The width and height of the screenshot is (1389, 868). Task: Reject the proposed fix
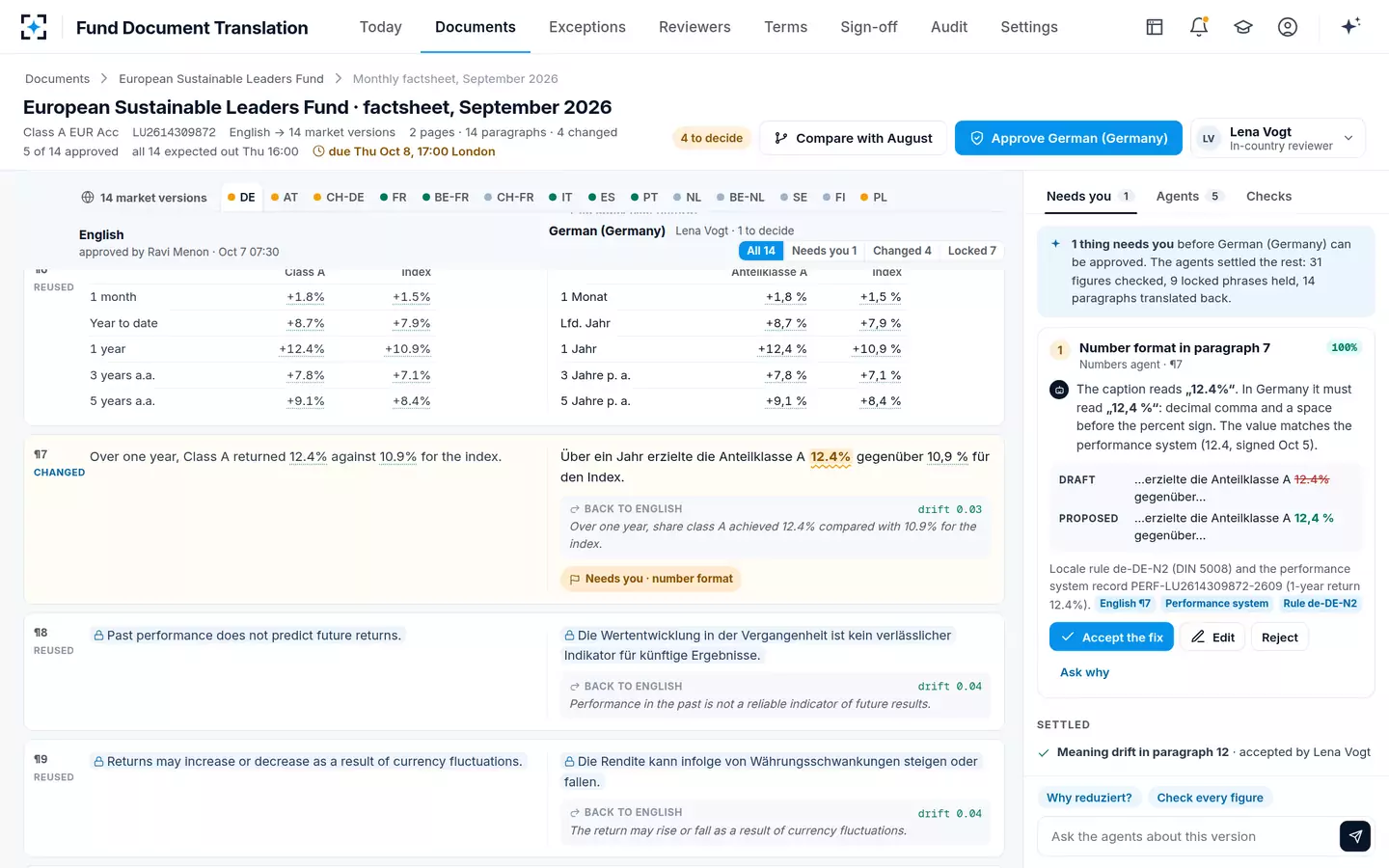[x=1280, y=637]
